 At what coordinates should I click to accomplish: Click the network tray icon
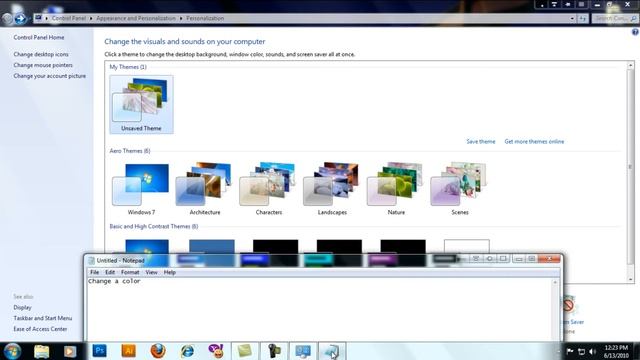pos(581,351)
